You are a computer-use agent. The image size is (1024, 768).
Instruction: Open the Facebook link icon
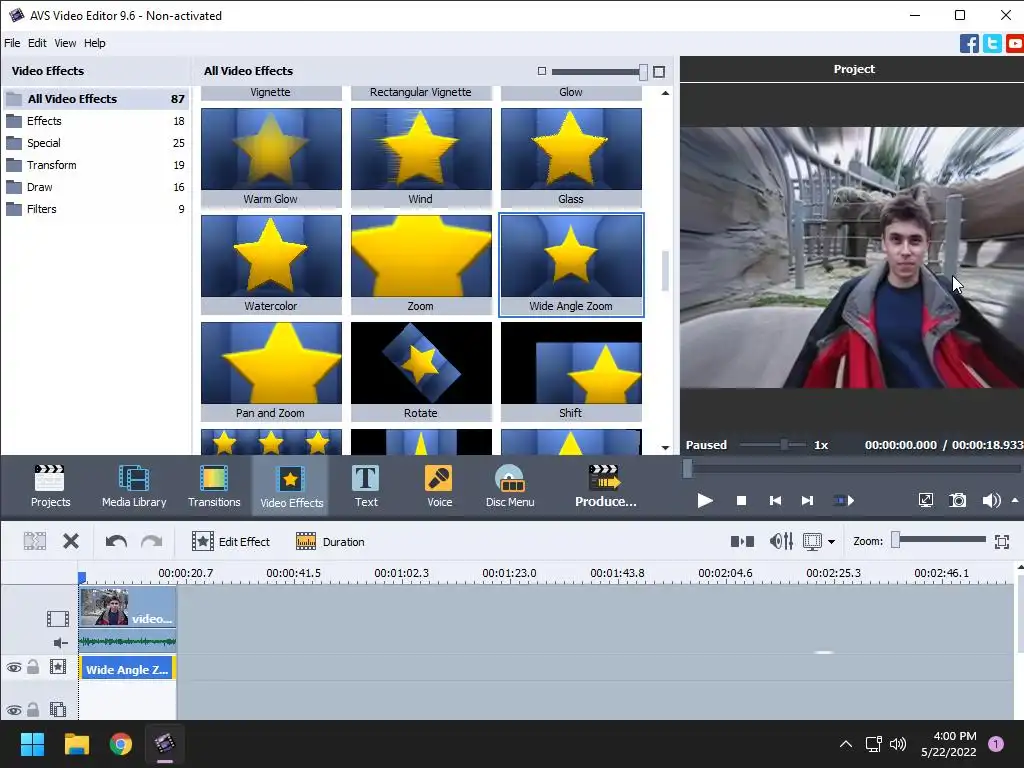[969, 44]
